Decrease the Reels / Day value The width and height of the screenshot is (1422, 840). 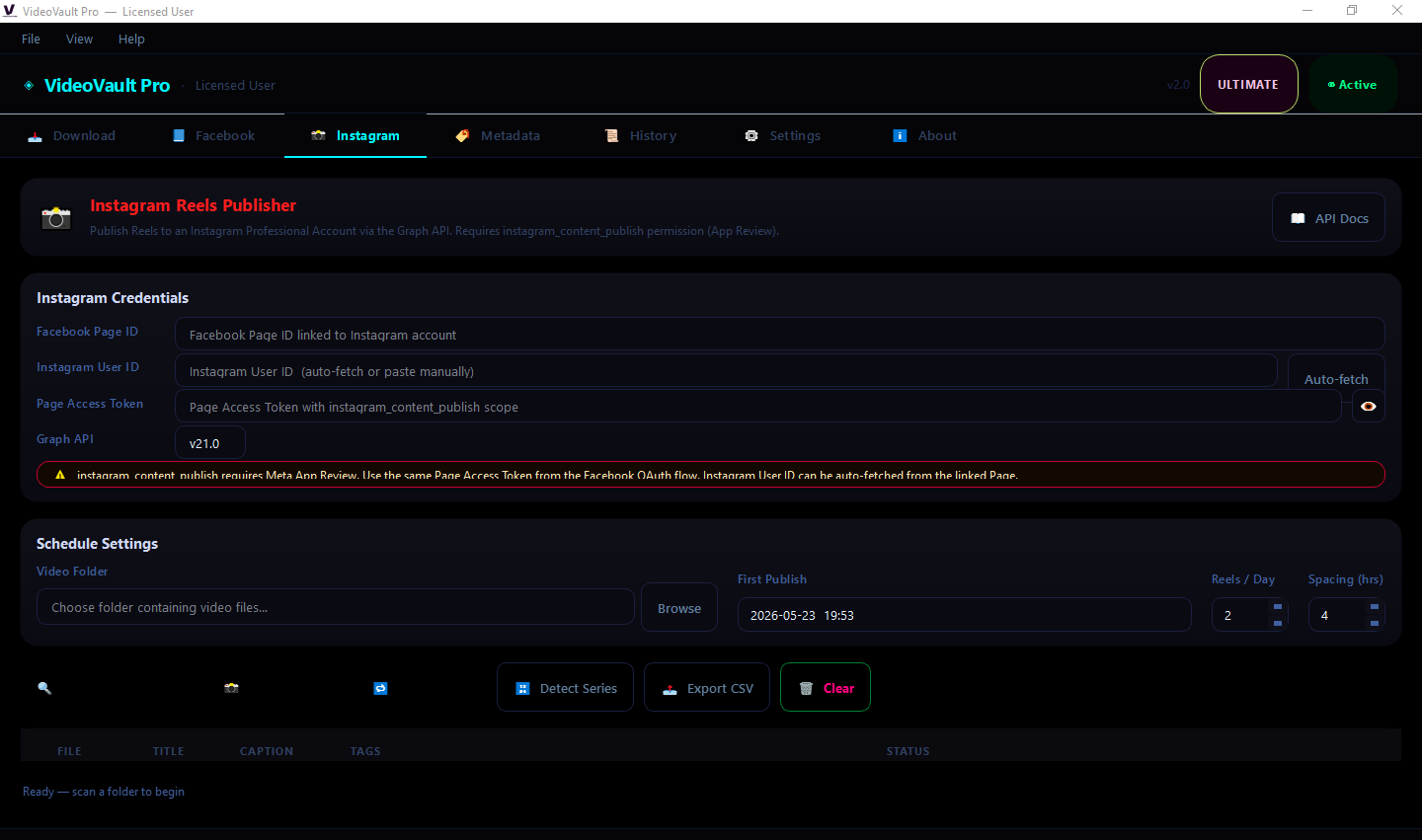tap(1278, 623)
